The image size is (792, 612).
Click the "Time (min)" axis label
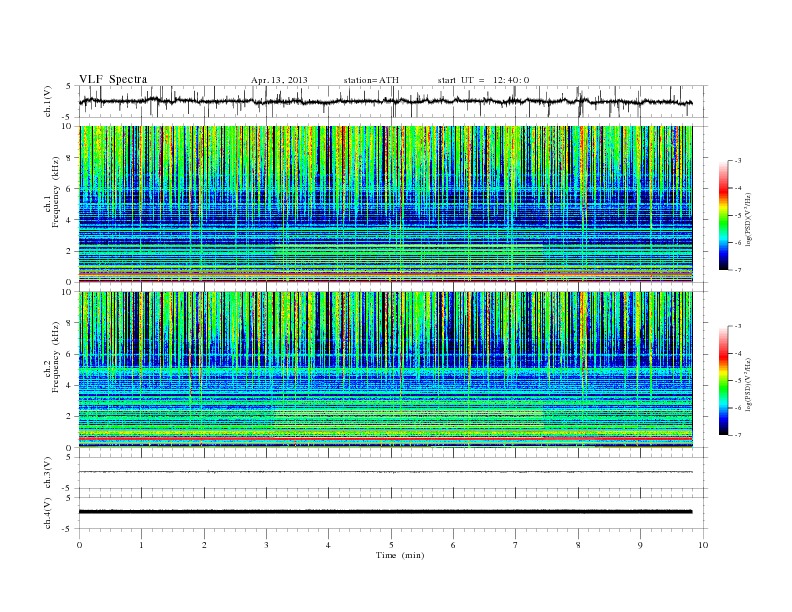[x=400, y=555]
